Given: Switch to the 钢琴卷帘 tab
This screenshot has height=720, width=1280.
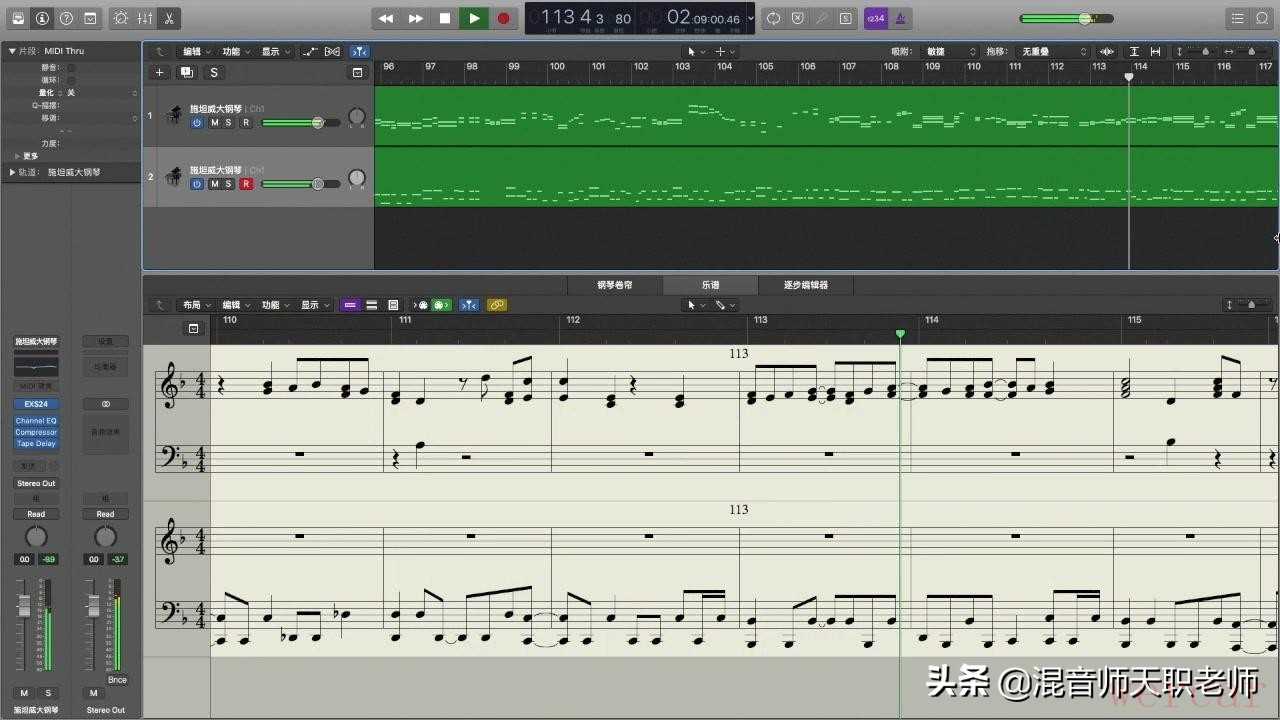Looking at the screenshot, I should [615, 285].
